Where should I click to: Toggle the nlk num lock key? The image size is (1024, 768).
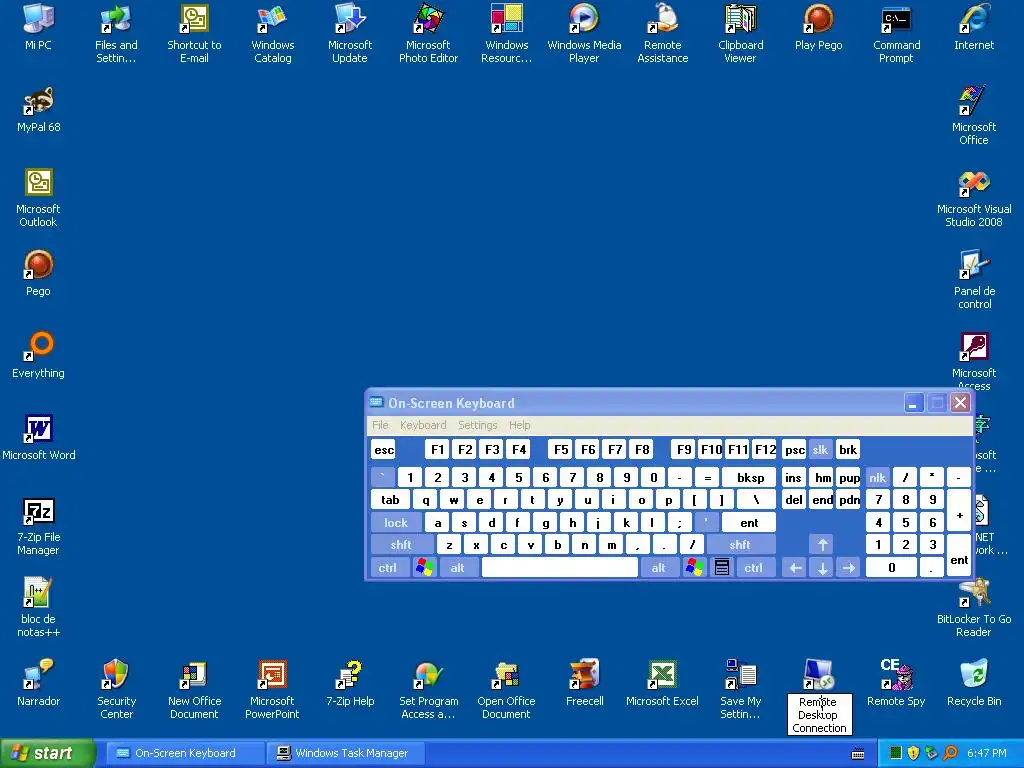pyautogui.click(x=877, y=477)
